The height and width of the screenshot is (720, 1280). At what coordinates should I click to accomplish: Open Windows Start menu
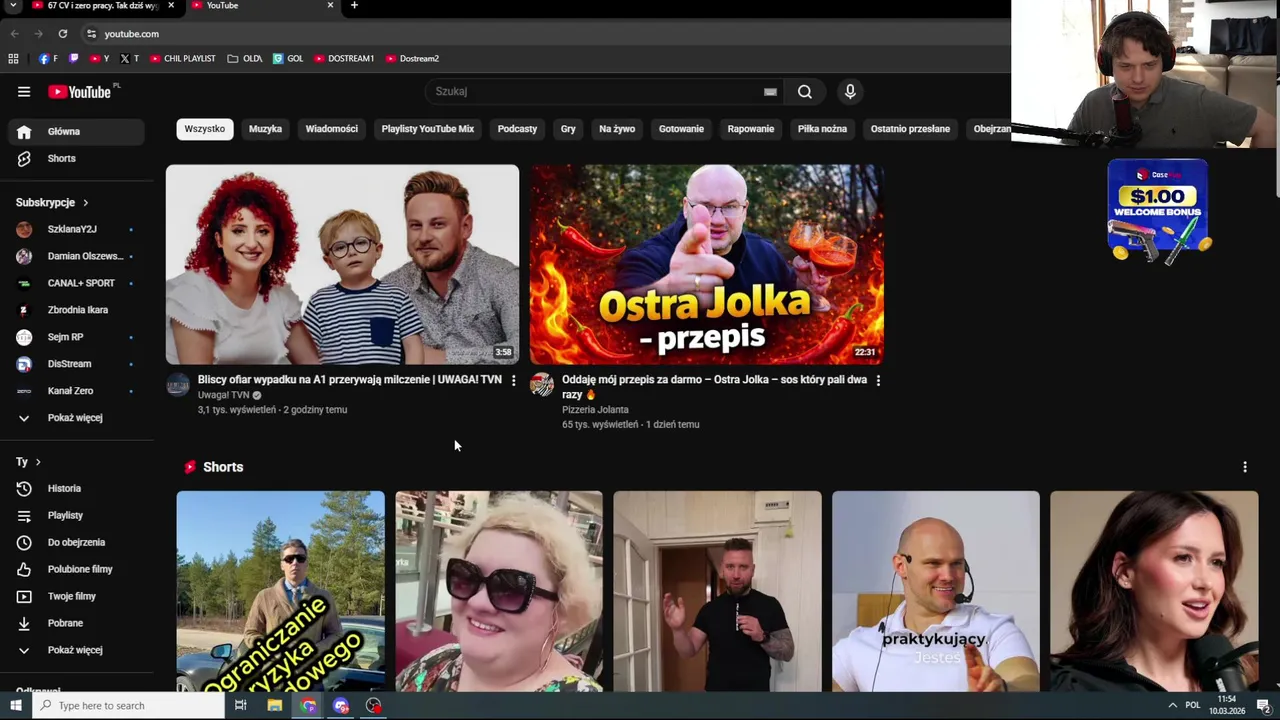[15, 706]
